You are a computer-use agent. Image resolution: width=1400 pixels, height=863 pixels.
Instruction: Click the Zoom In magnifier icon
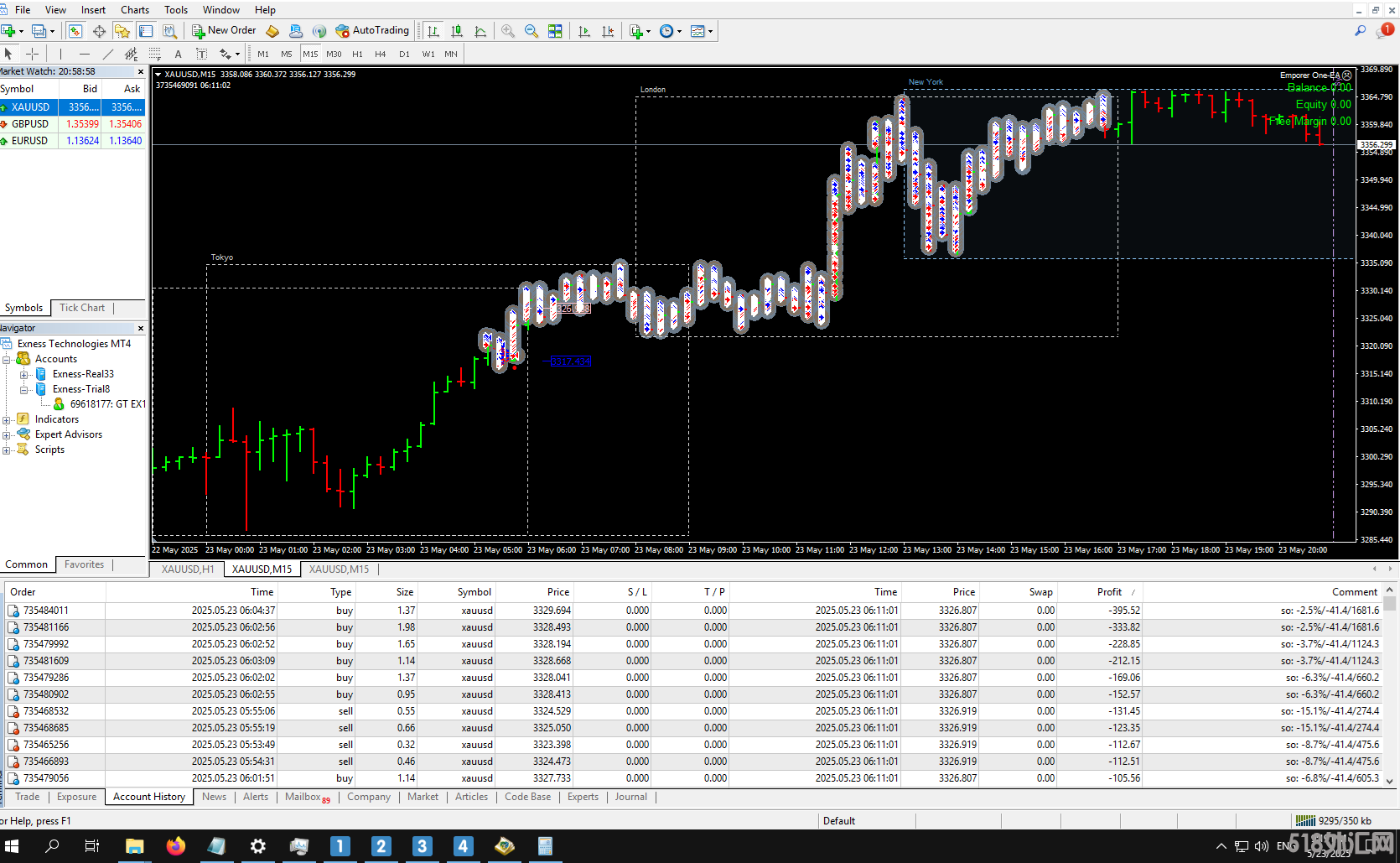coord(508,31)
